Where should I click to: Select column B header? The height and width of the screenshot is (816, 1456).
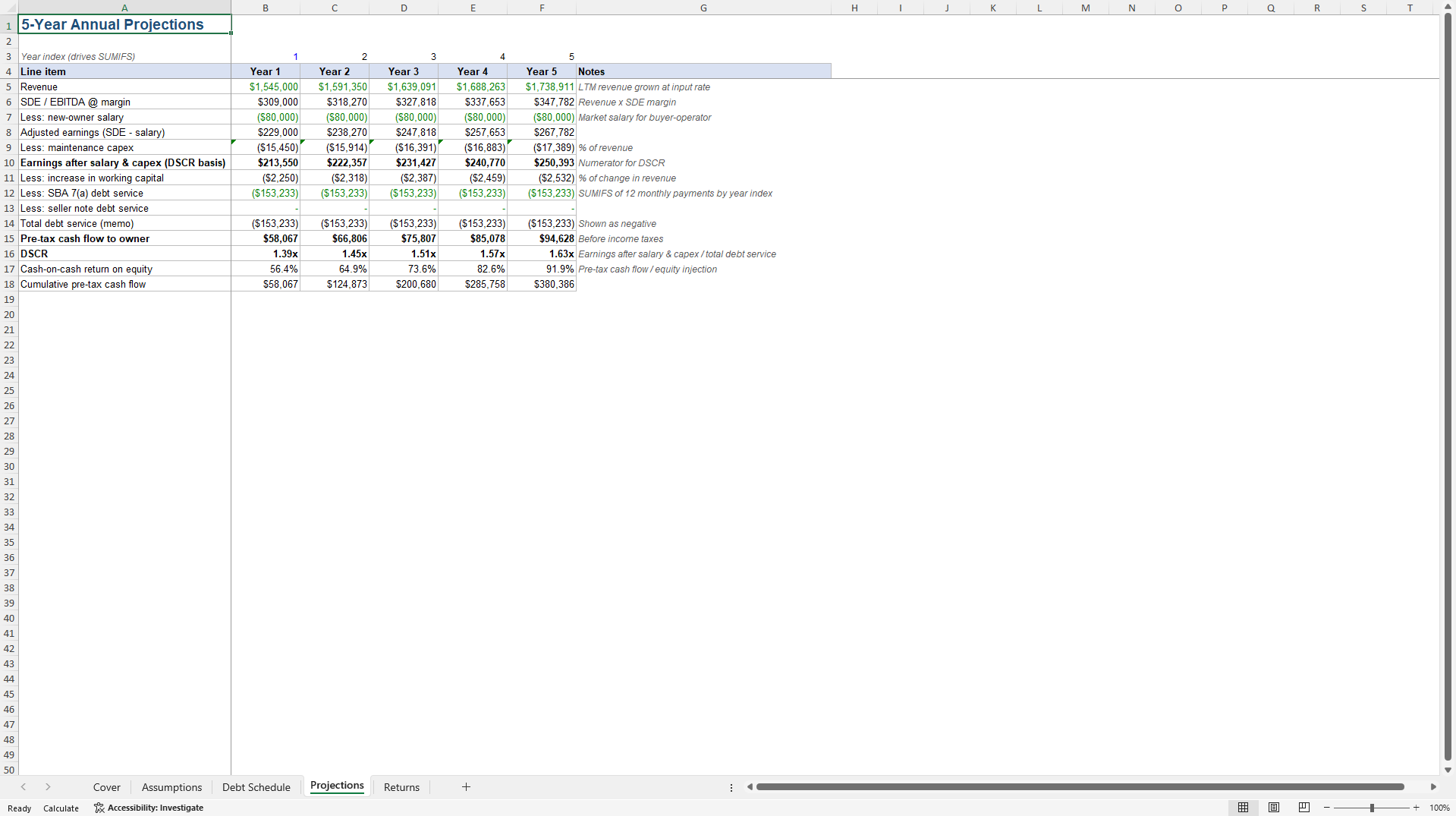[x=266, y=8]
